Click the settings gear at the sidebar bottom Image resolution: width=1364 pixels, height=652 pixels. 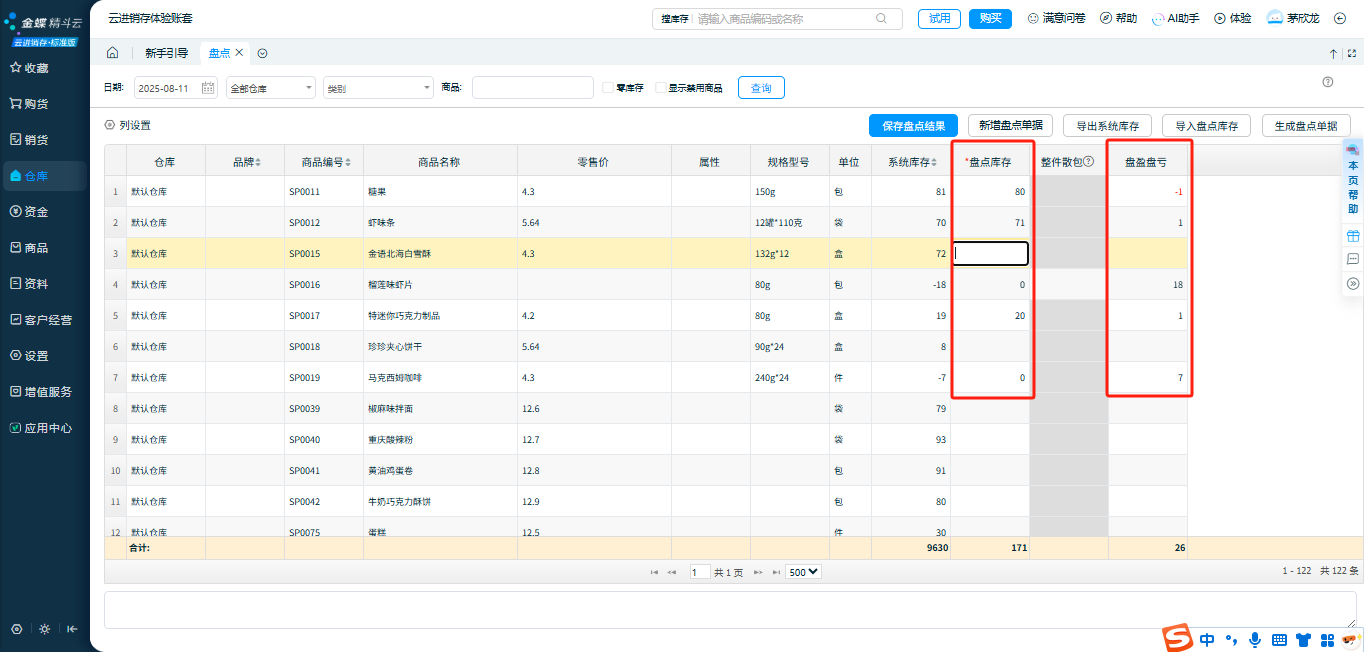pyautogui.click(x=17, y=629)
